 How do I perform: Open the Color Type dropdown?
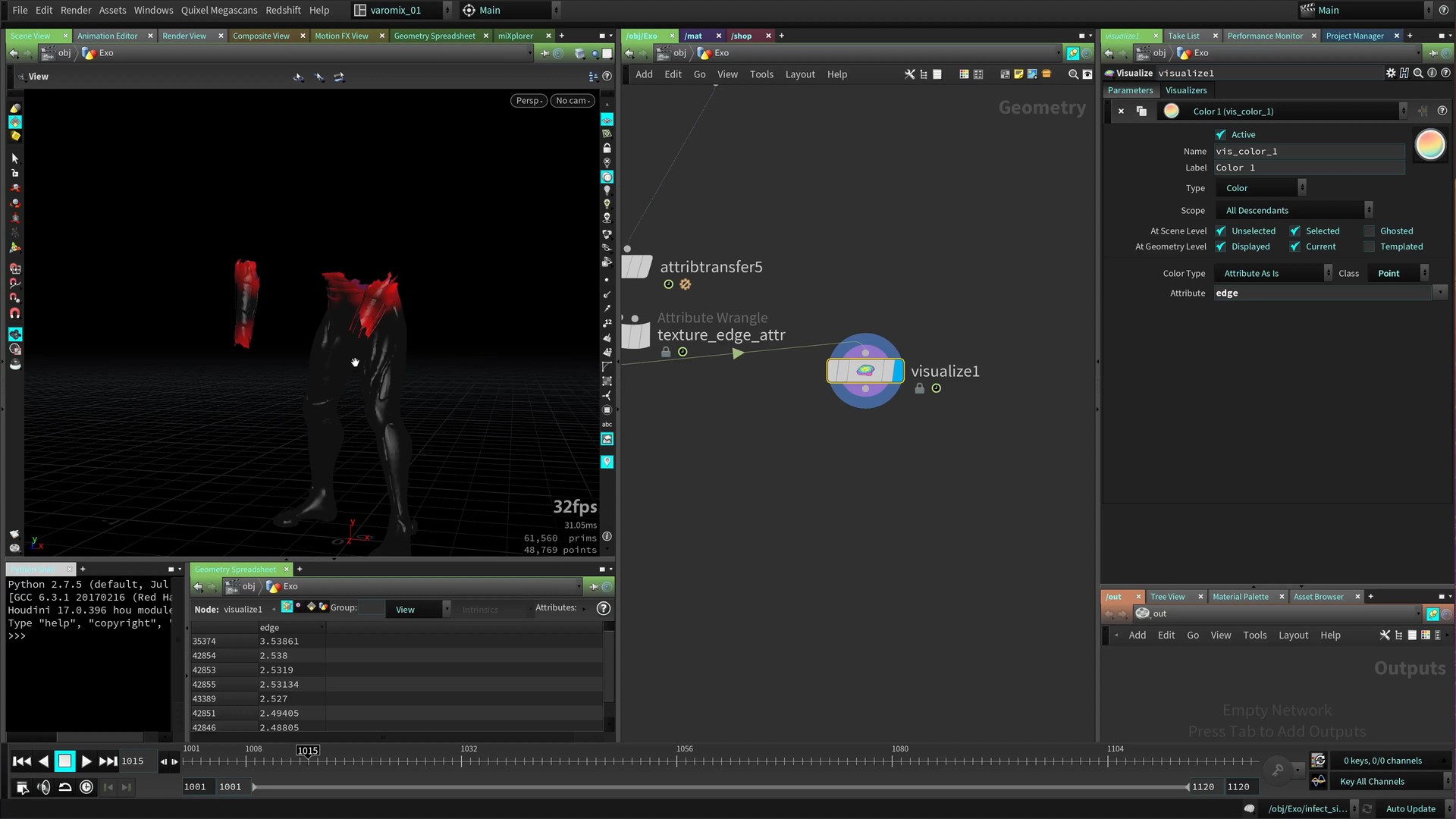[1272, 274]
